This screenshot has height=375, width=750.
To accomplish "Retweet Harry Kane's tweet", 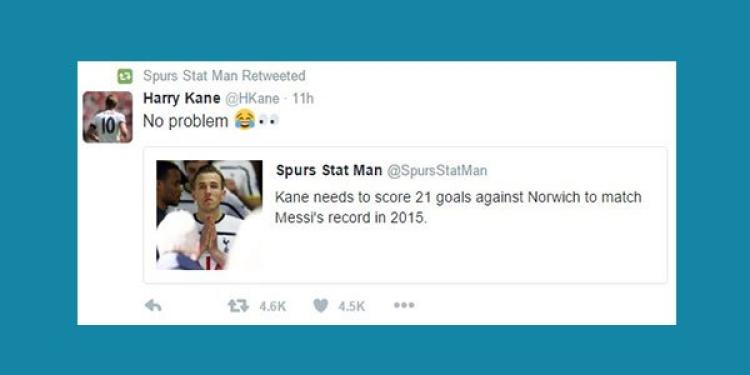I will [238, 305].
